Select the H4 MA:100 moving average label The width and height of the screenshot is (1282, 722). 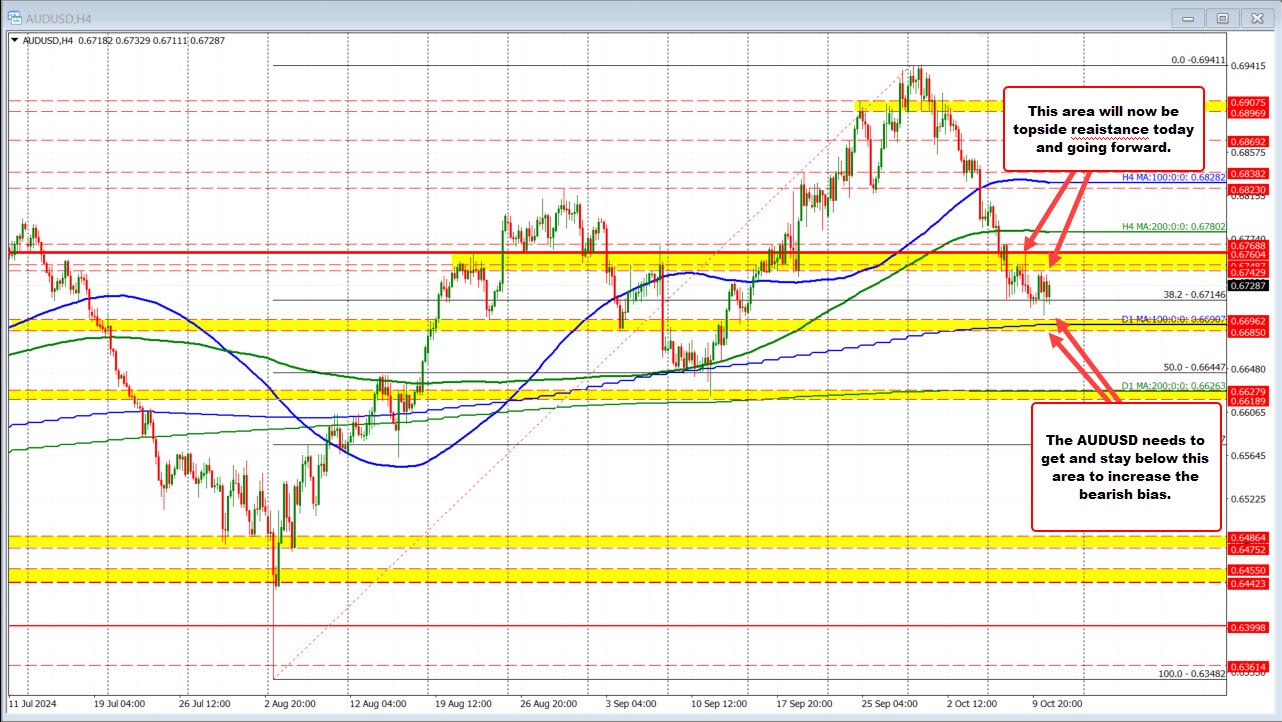coord(1174,178)
